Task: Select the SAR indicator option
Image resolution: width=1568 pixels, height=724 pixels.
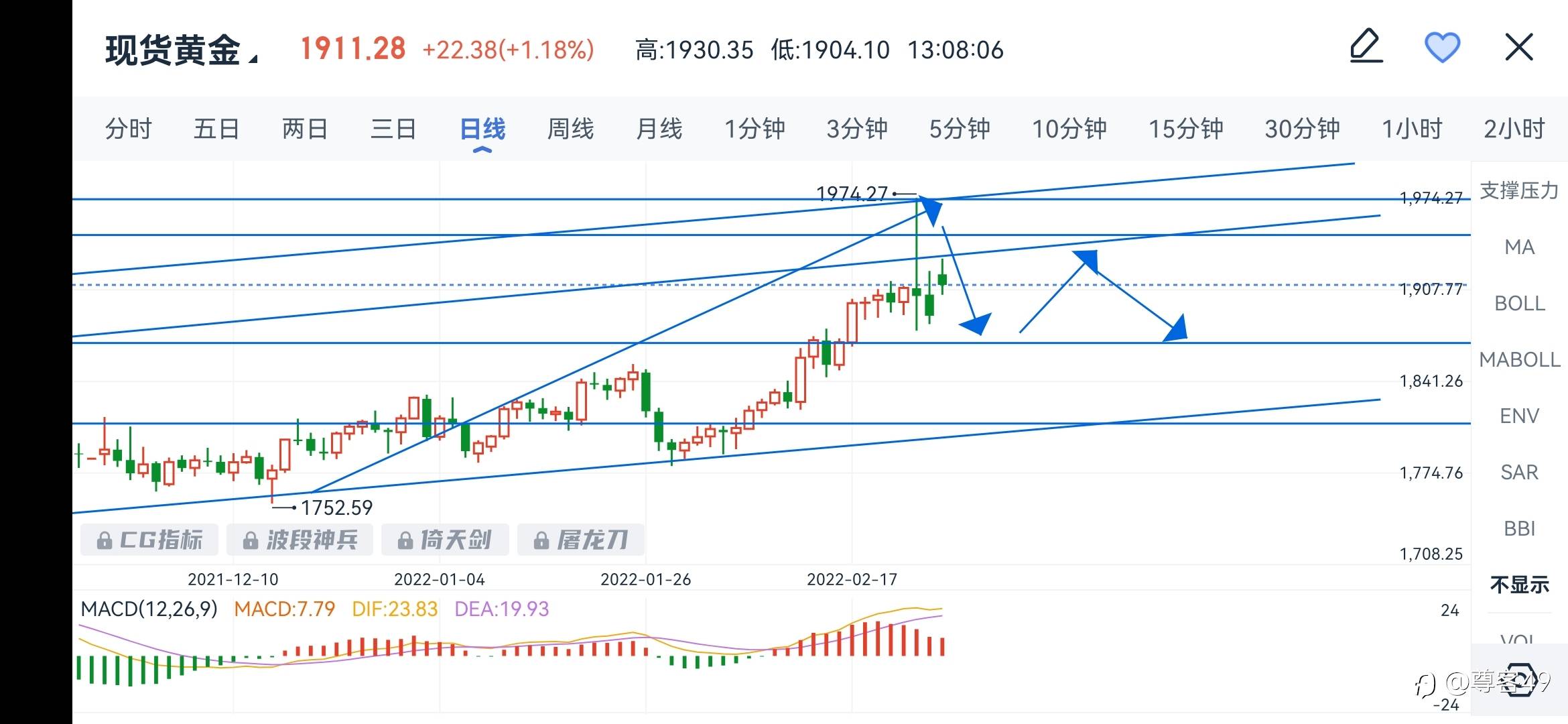Action: [x=1519, y=473]
